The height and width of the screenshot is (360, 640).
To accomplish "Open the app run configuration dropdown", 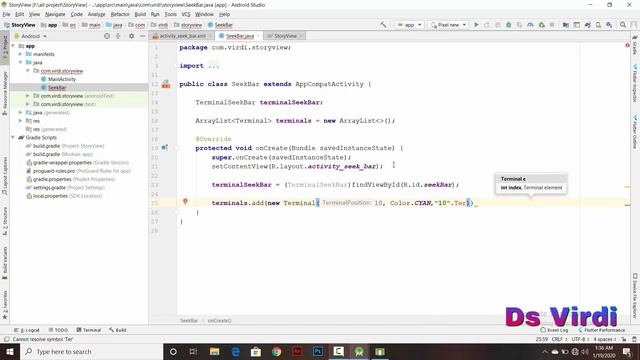I will click(409, 25).
